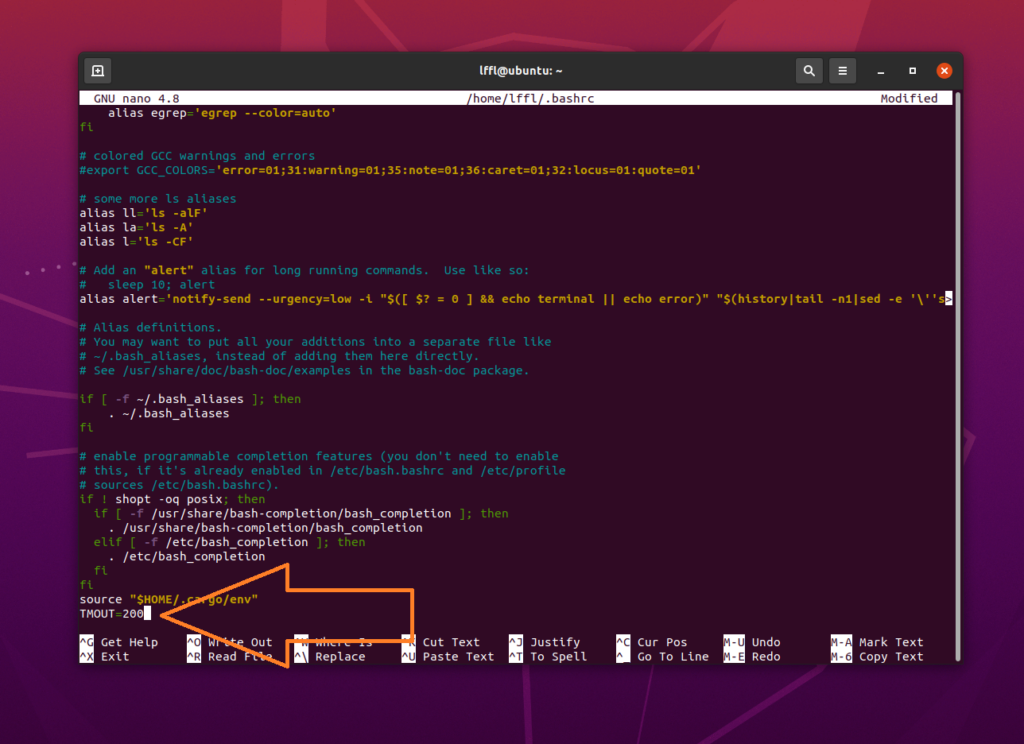Maximize the terminal window
This screenshot has height=744, width=1024.
click(912, 71)
